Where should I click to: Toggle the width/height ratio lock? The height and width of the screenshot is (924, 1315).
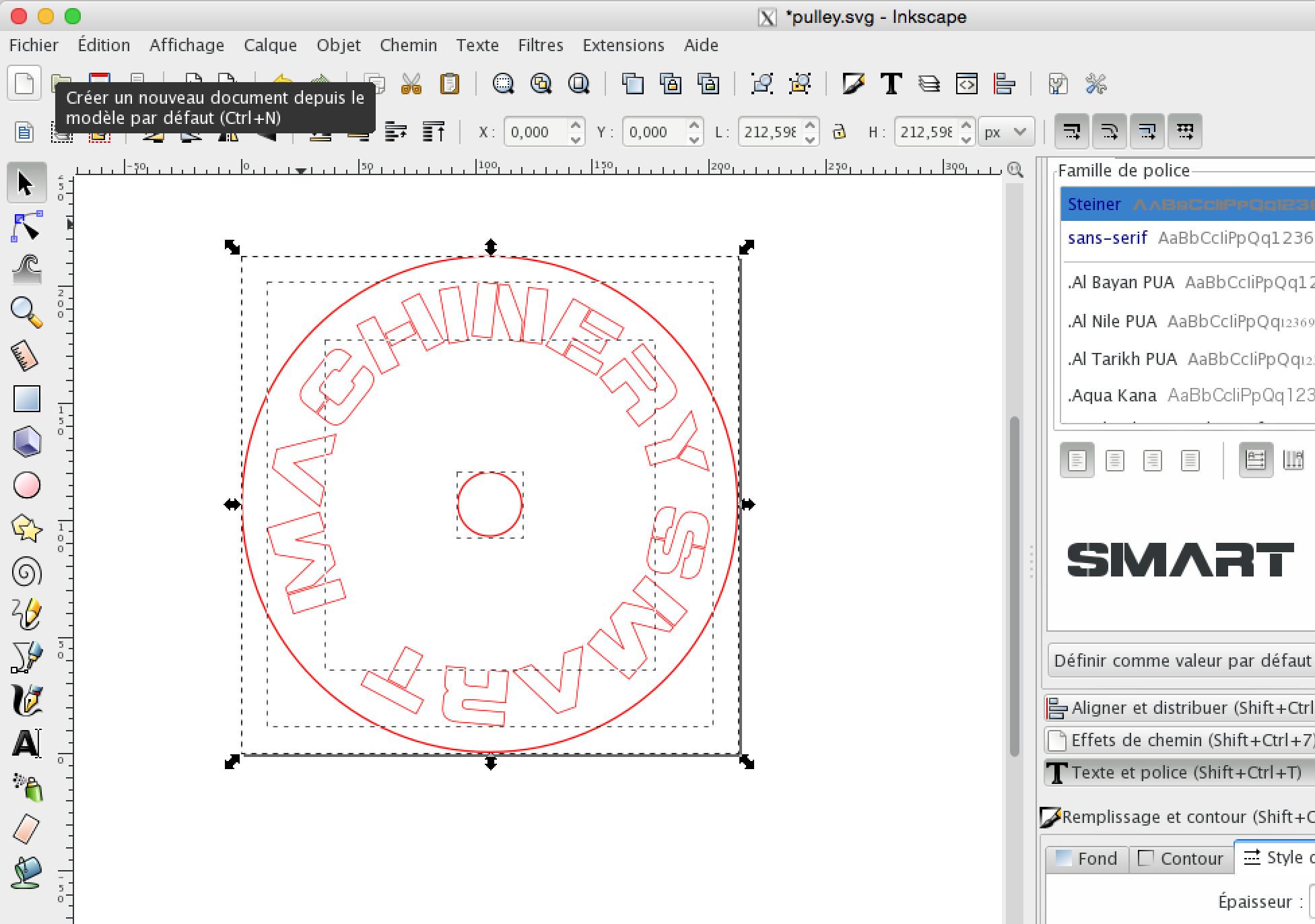coord(839,131)
